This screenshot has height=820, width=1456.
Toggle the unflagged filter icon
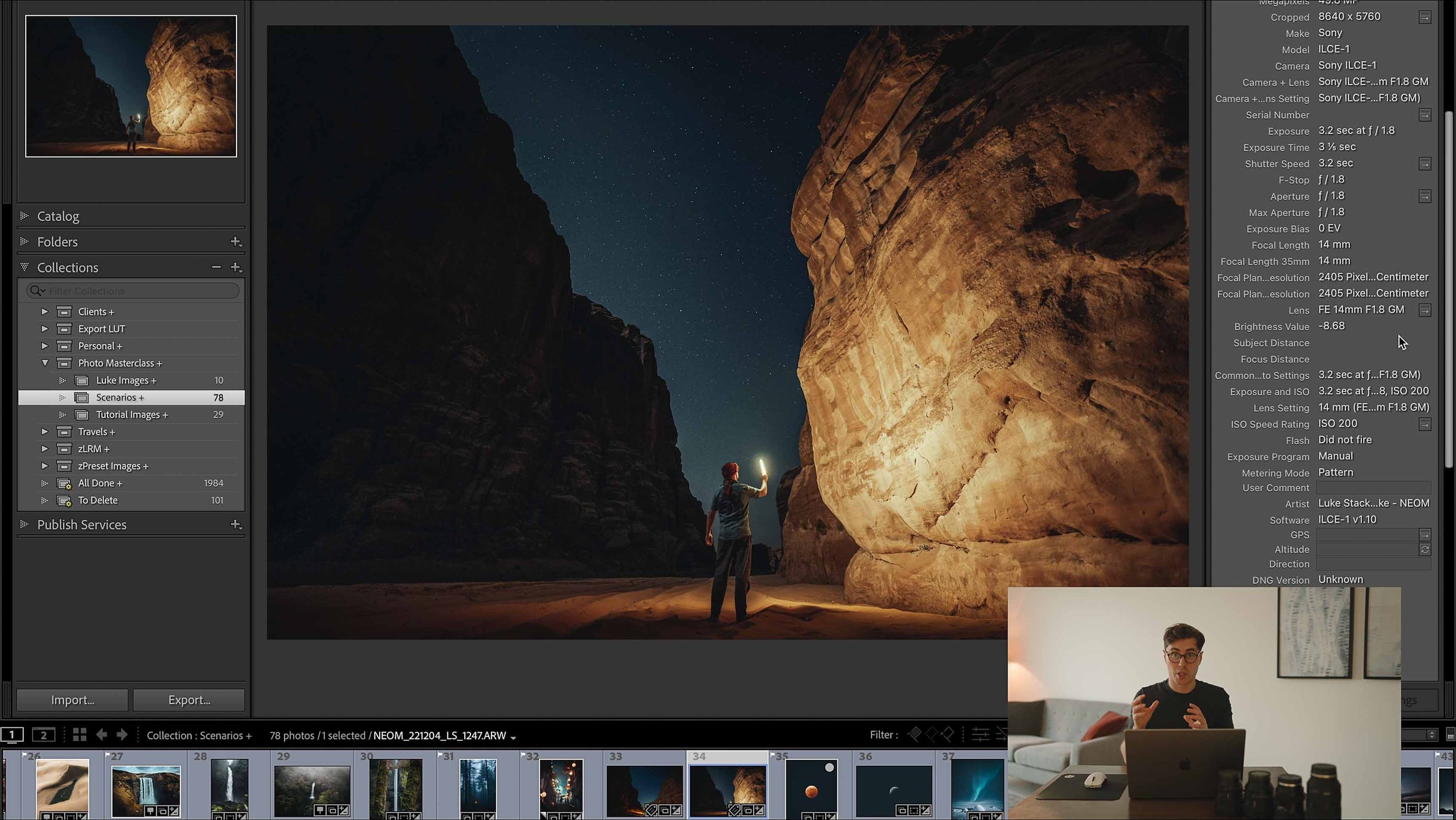(x=931, y=735)
